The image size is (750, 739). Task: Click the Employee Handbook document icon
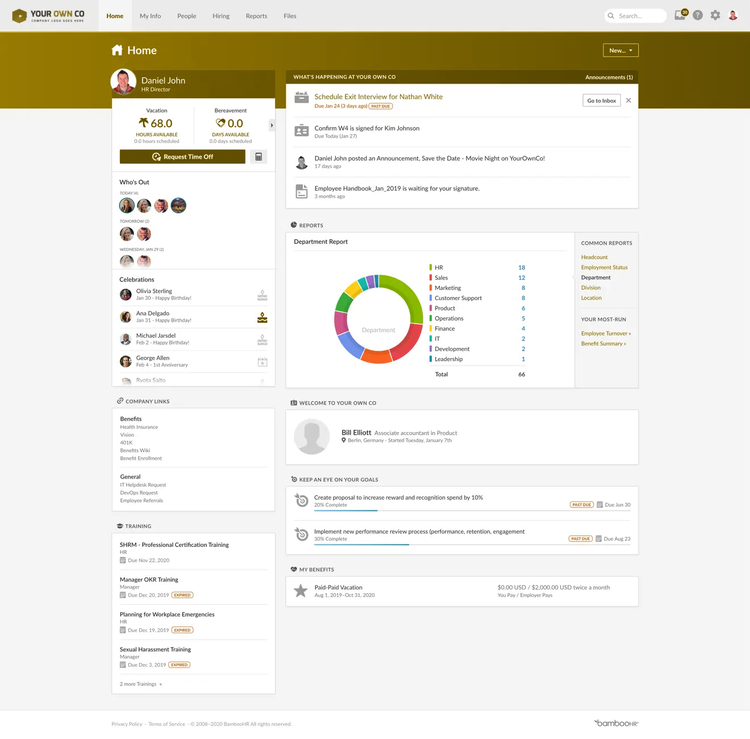301,191
